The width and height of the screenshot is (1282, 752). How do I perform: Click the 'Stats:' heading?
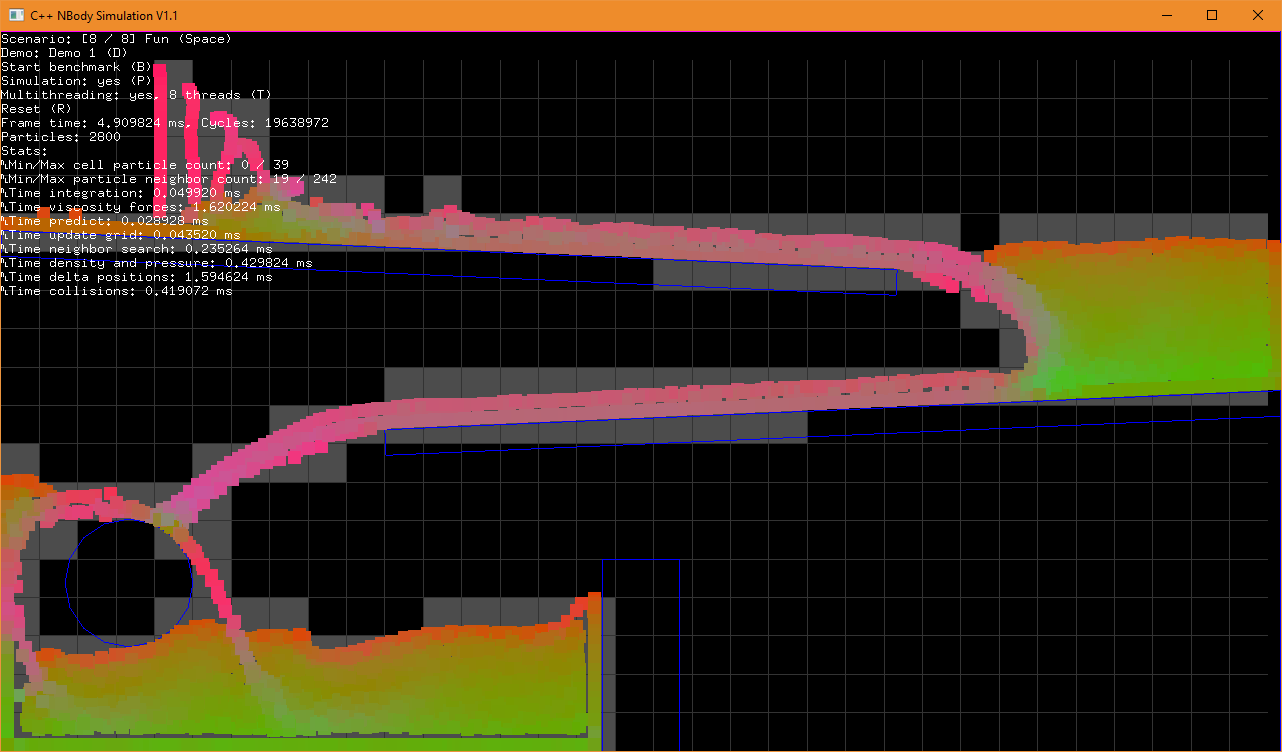(24, 151)
